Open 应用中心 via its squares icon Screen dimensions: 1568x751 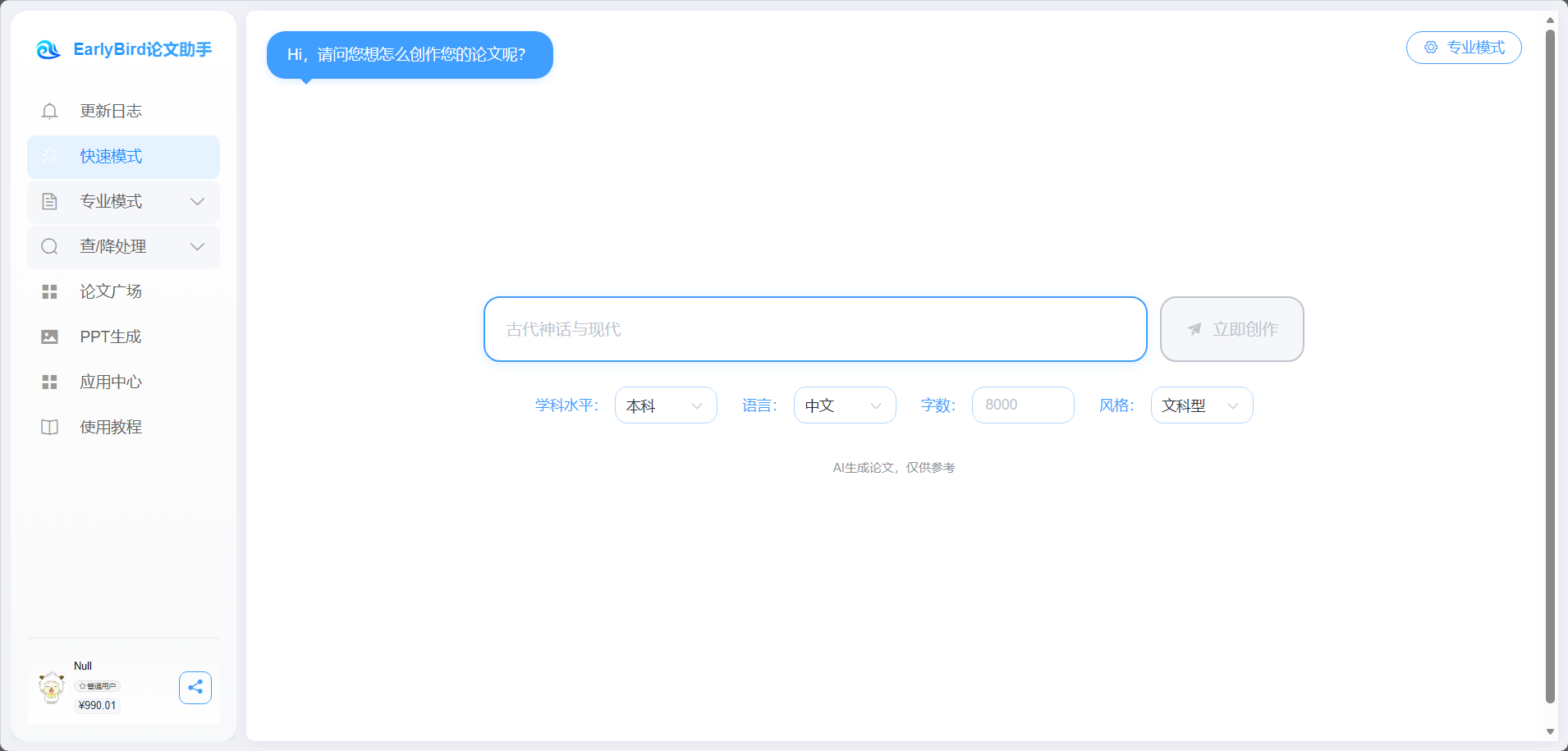click(x=49, y=382)
